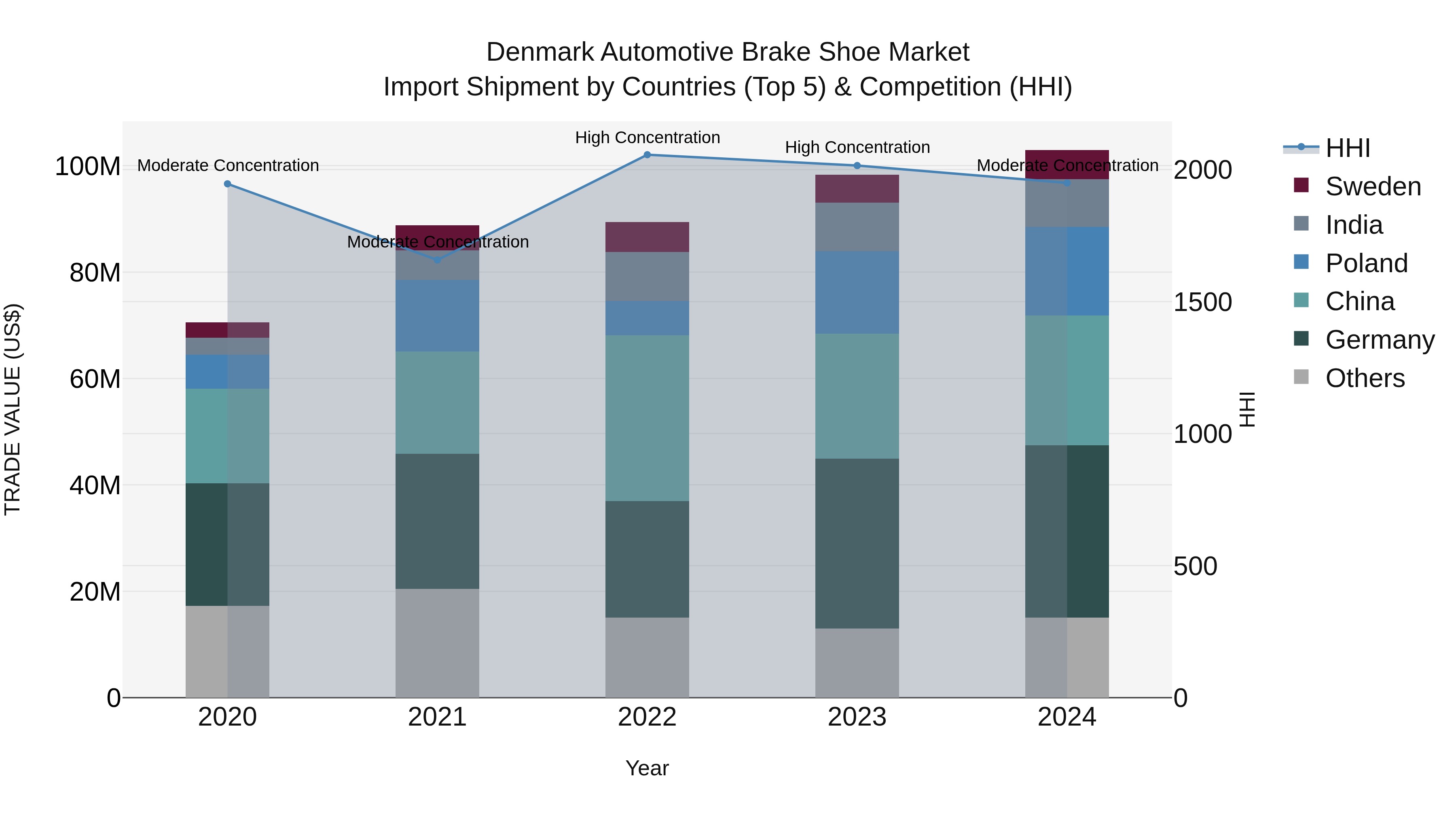This screenshot has height=819, width=1456.
Task: Select the 2024 HHI data point
Action: coord(1067,182)
